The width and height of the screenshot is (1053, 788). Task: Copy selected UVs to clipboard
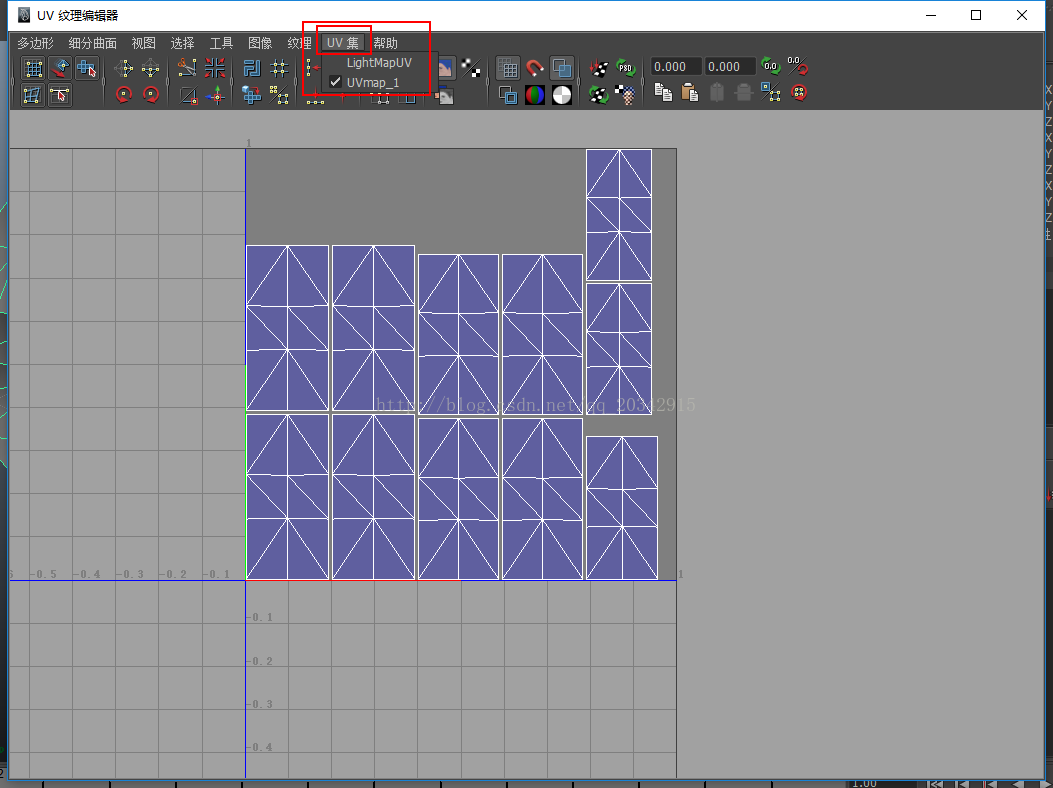(663, 93)
